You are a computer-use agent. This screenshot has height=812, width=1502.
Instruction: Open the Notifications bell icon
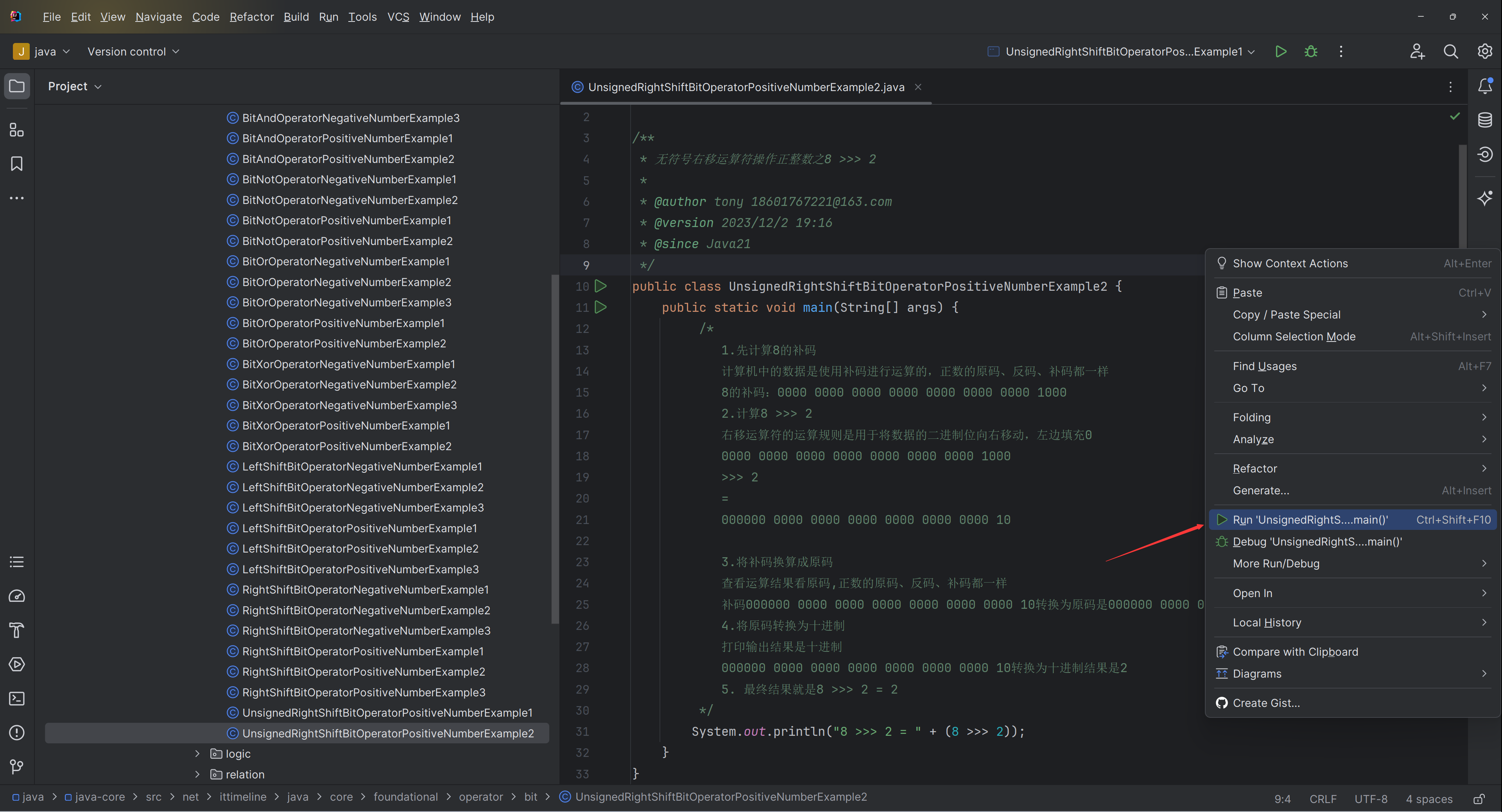coord(1484,86)
